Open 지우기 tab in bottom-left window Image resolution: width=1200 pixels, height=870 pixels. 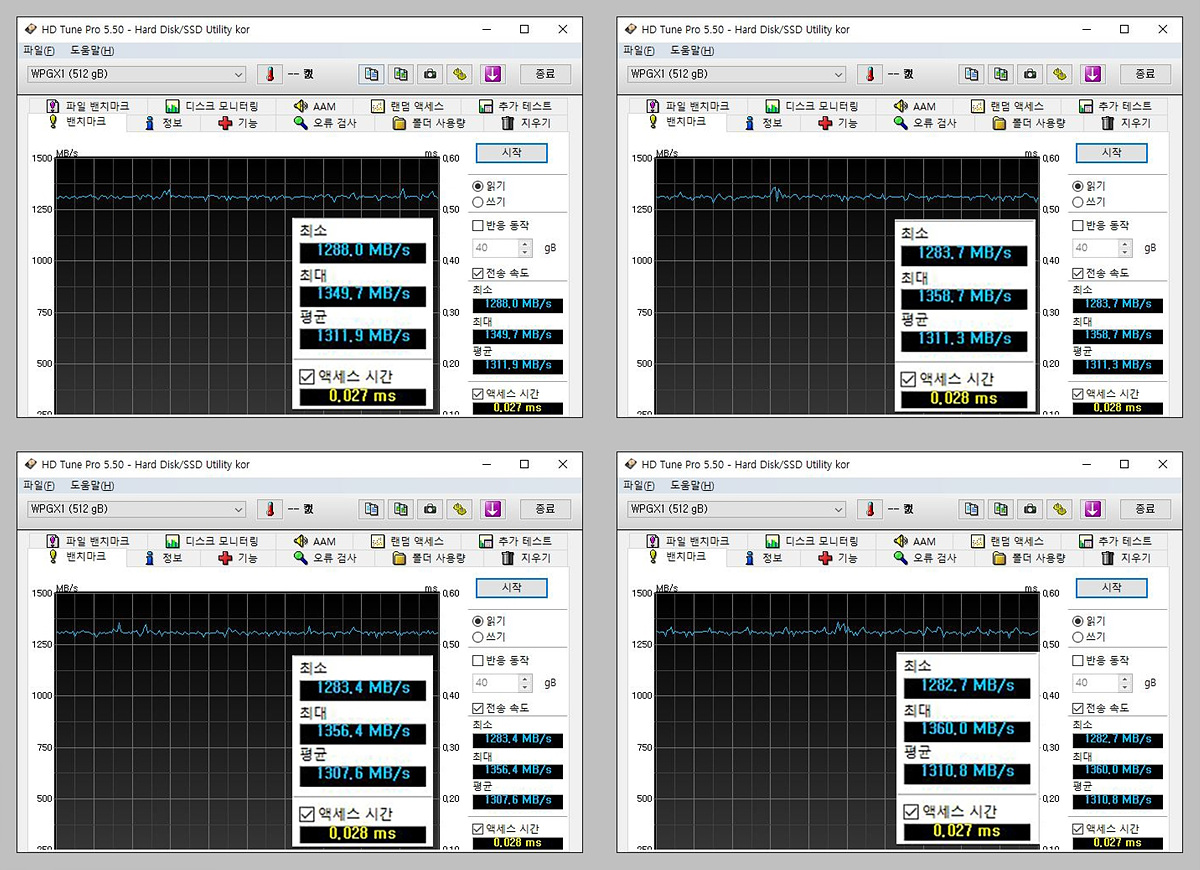(526, 558)
